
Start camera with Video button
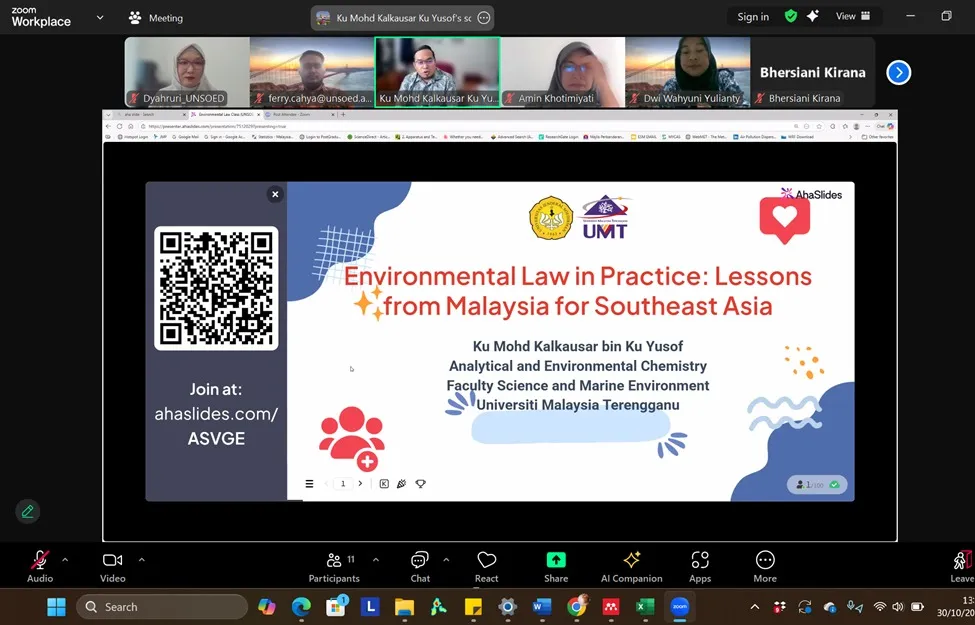click(x=112, y=565)
